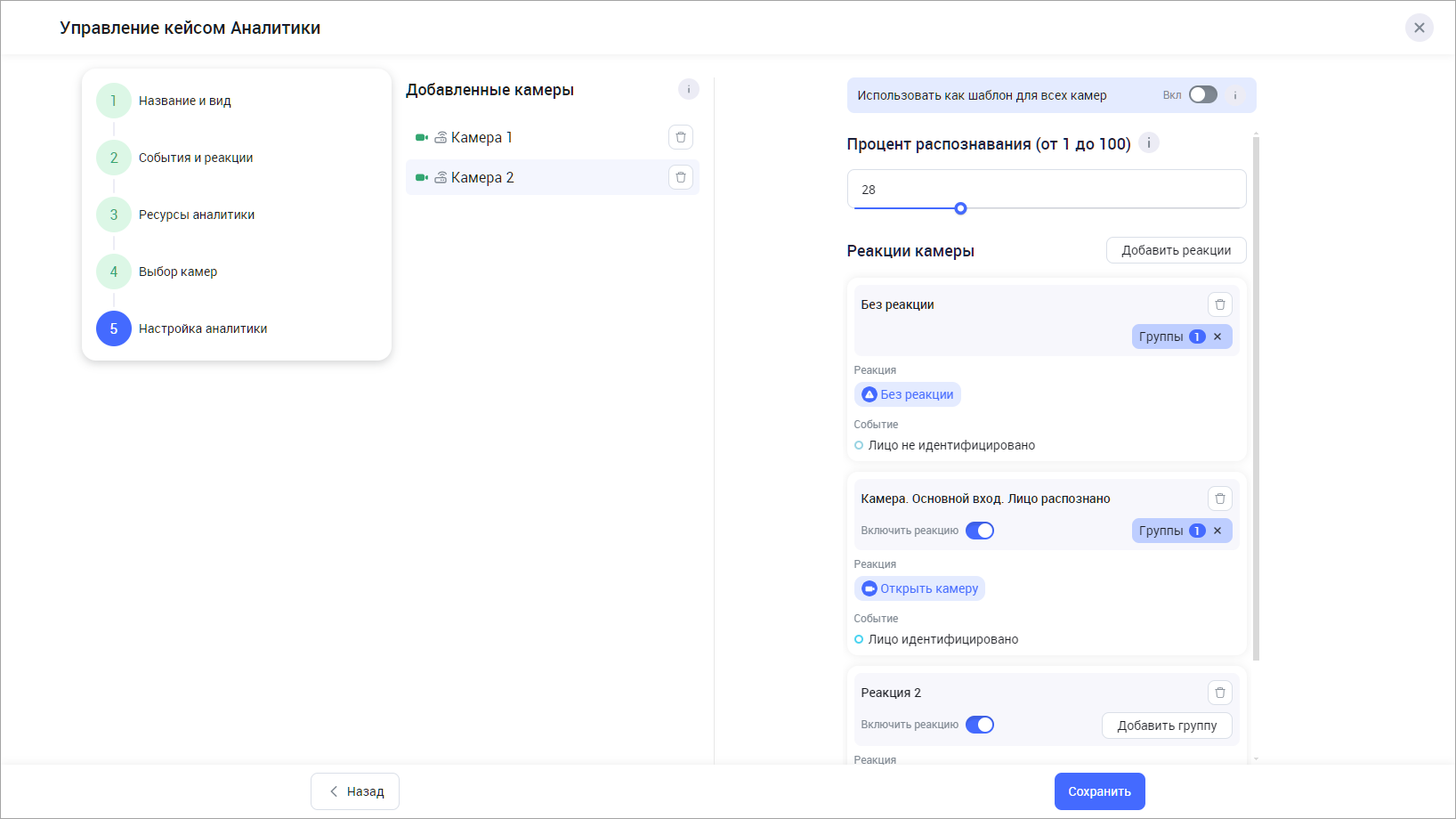Click the recognition percent slider handle
Screen dimensions: 1456x819
coord(960,208)
